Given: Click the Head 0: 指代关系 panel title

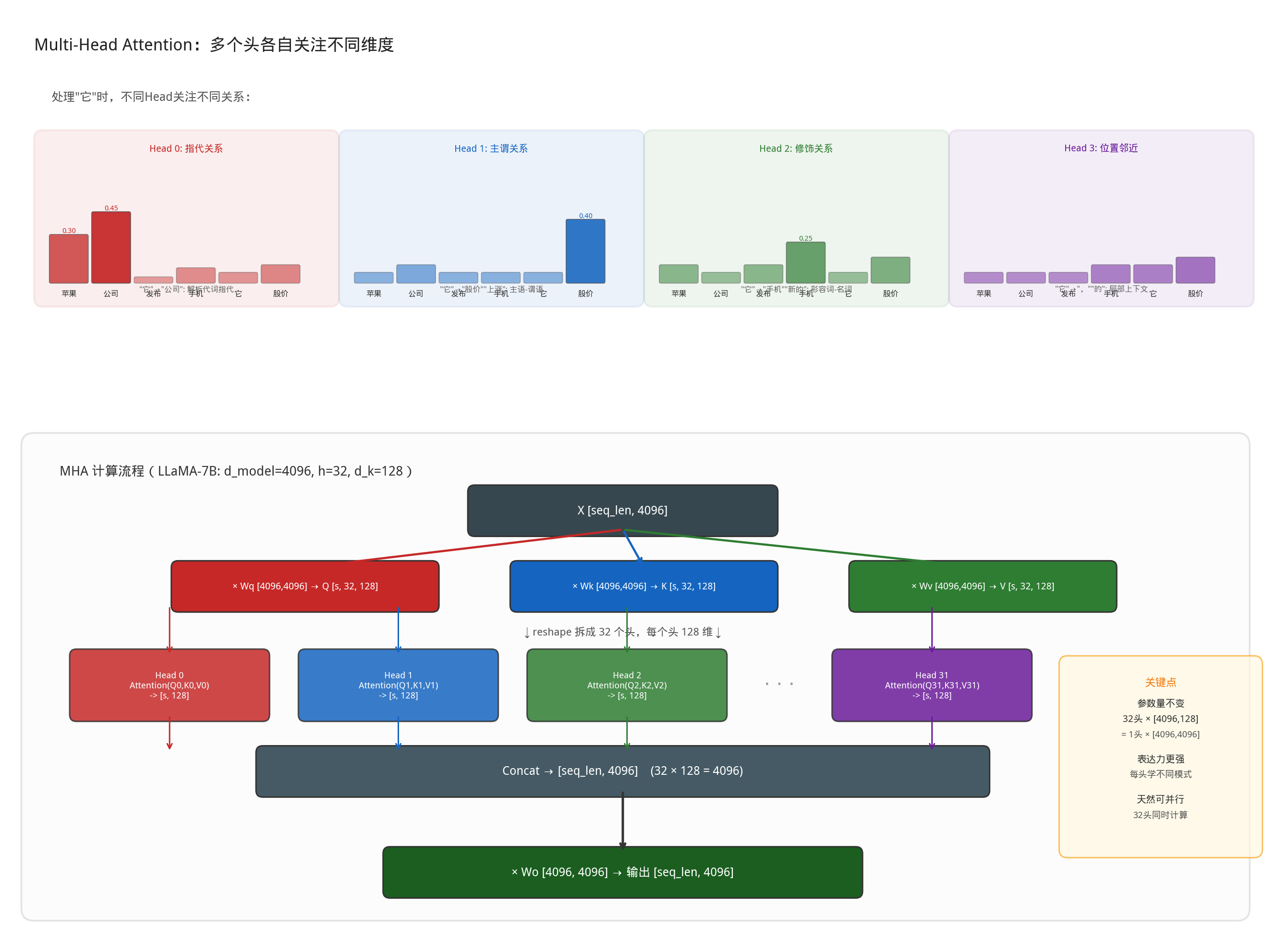Looking at the screenshot, I should (x=186, y=148).
